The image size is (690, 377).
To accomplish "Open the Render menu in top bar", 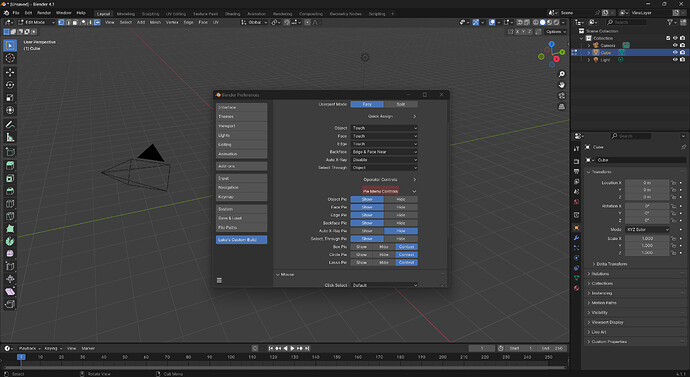I will point(44,13).
